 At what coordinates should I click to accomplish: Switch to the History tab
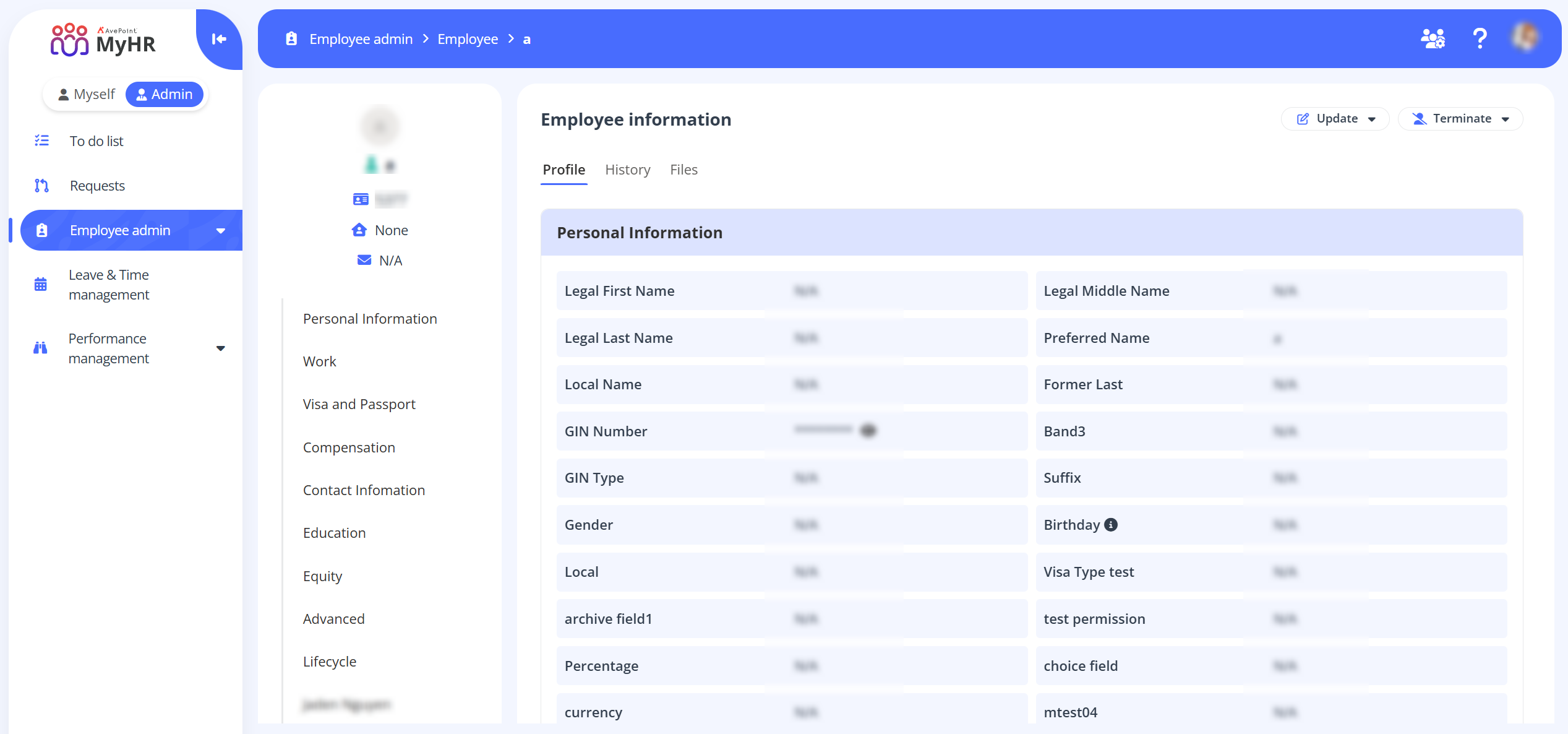(627, 170)
